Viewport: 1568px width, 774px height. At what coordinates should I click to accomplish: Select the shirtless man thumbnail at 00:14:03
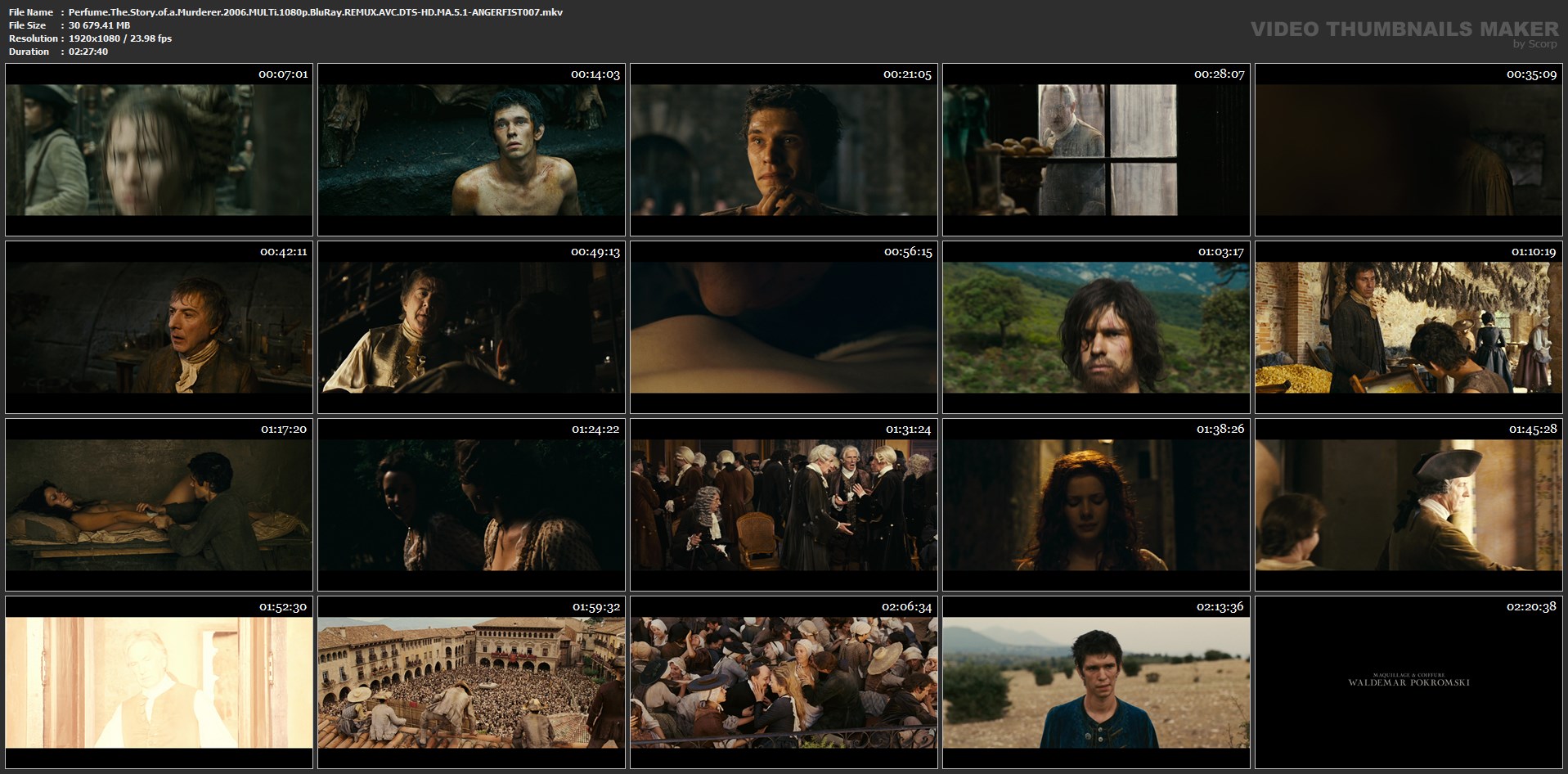point(471,150)
